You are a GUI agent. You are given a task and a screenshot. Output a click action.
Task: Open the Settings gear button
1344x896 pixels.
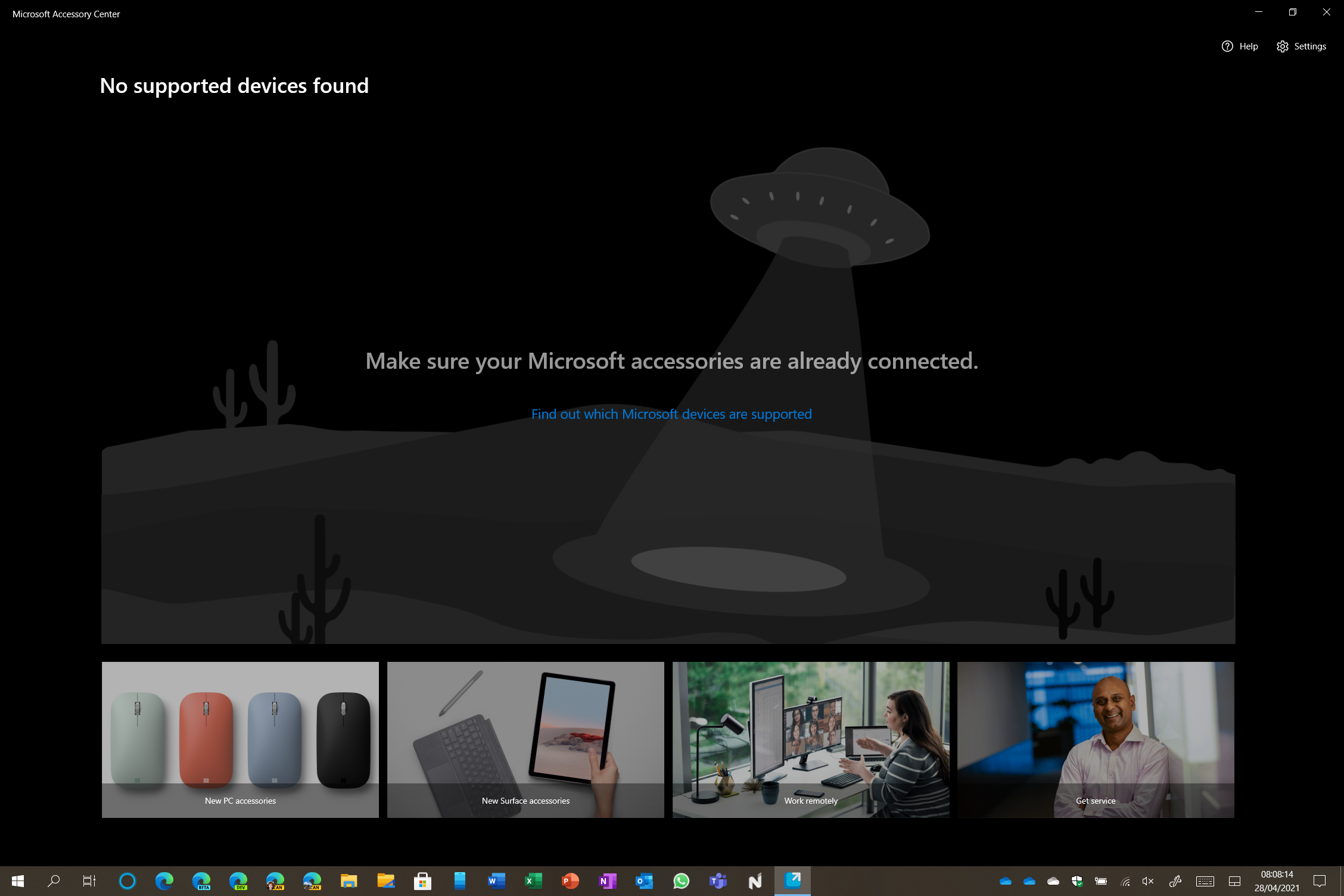(x=1301, y=46)
